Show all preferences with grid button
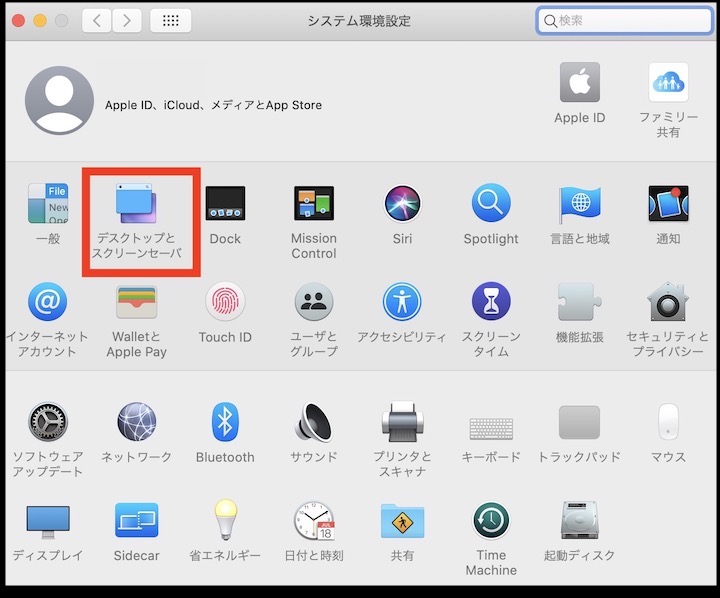The height and width of the screenshot is (598, 720). pyautogui.click(x=171, y=20)
